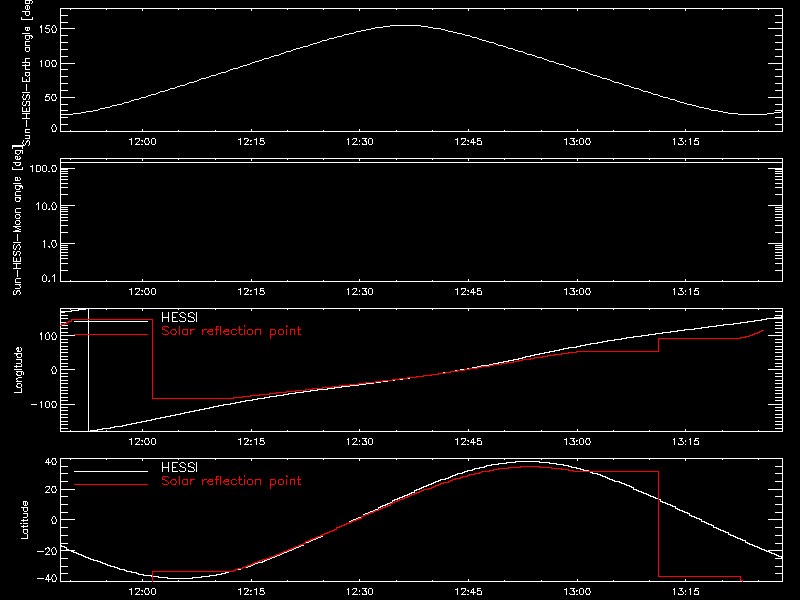Click the 100.0 tick in Moon angle plot
Viewport: 800px width, 600px height.
click(x=43, y=168)
